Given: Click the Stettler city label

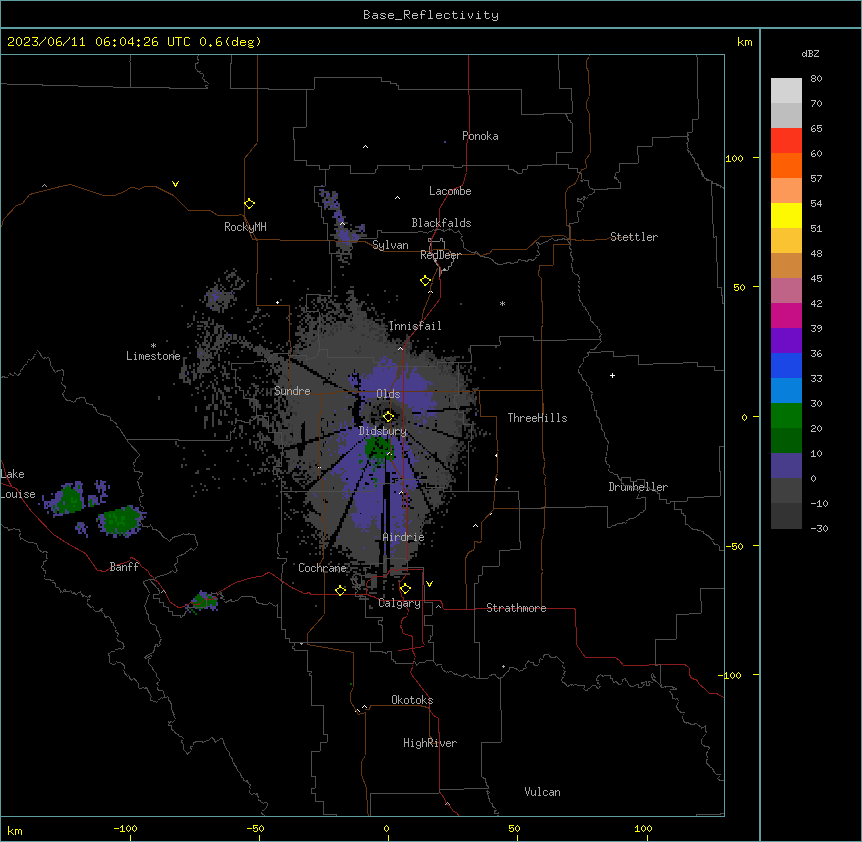Looking at the screenshot, I should tap(634, 237).
